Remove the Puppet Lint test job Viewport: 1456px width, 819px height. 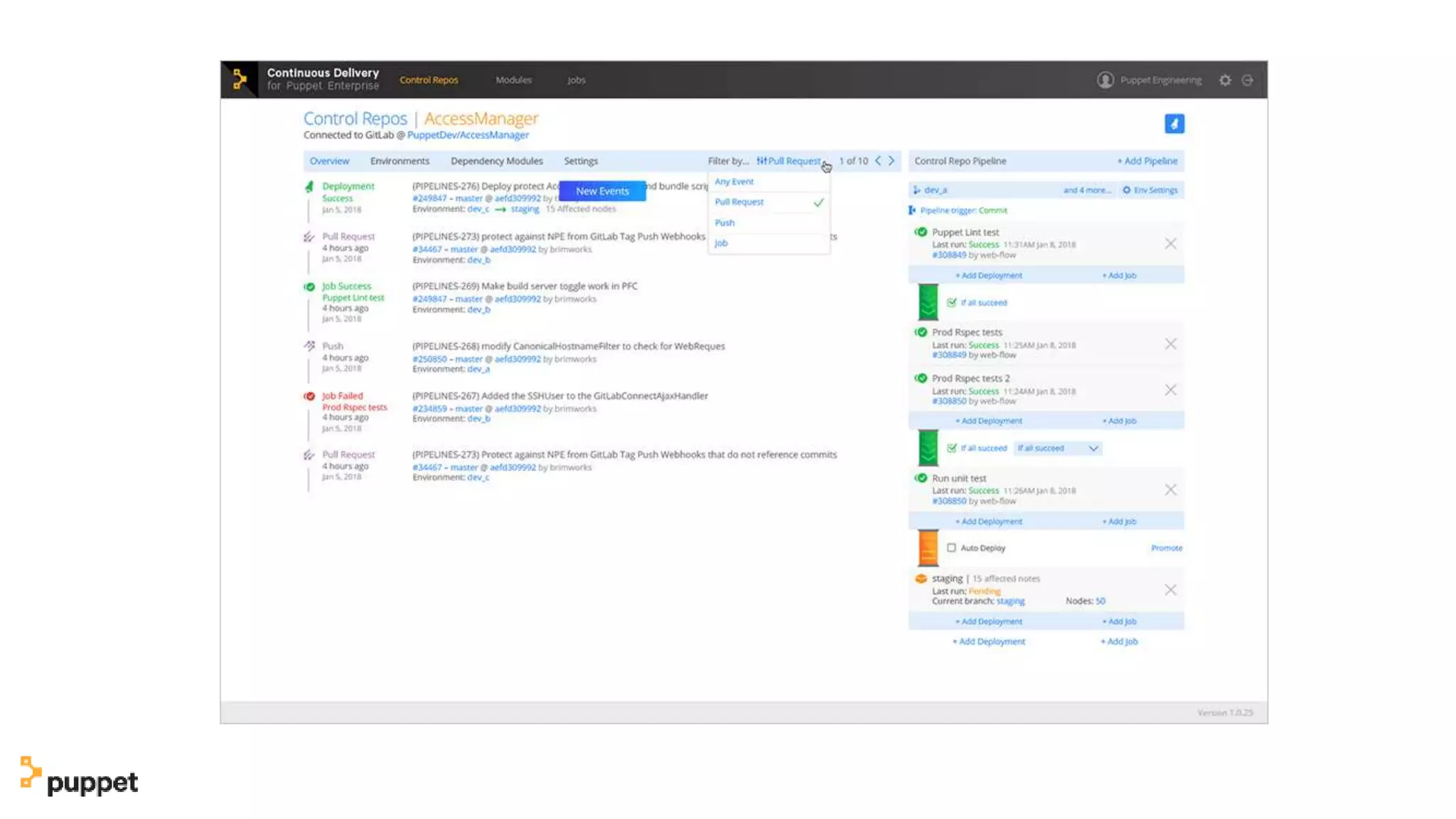pos(1170,244)
